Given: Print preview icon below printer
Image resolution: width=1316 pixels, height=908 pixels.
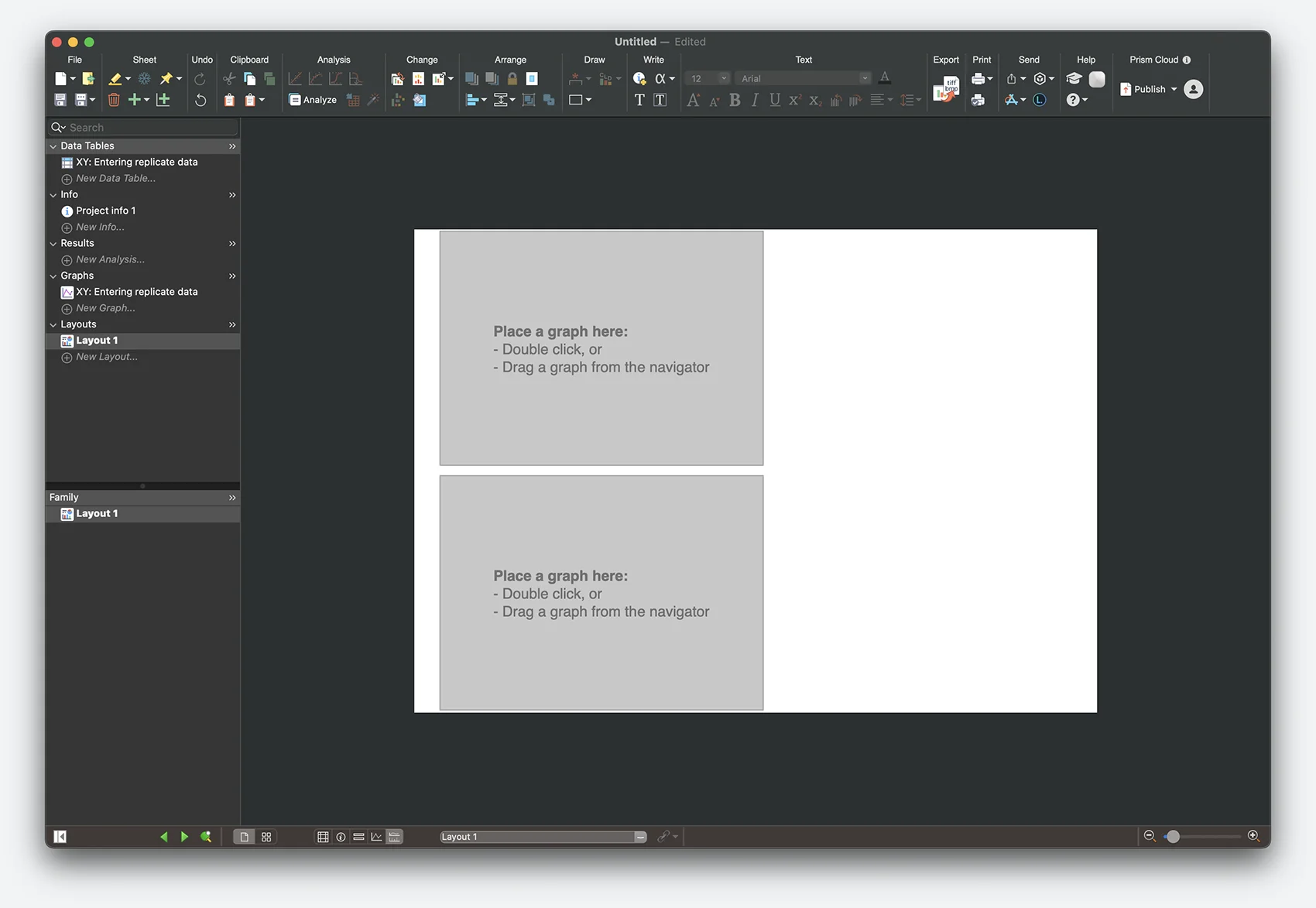Looking at the screenshot, I should point(978,100).
